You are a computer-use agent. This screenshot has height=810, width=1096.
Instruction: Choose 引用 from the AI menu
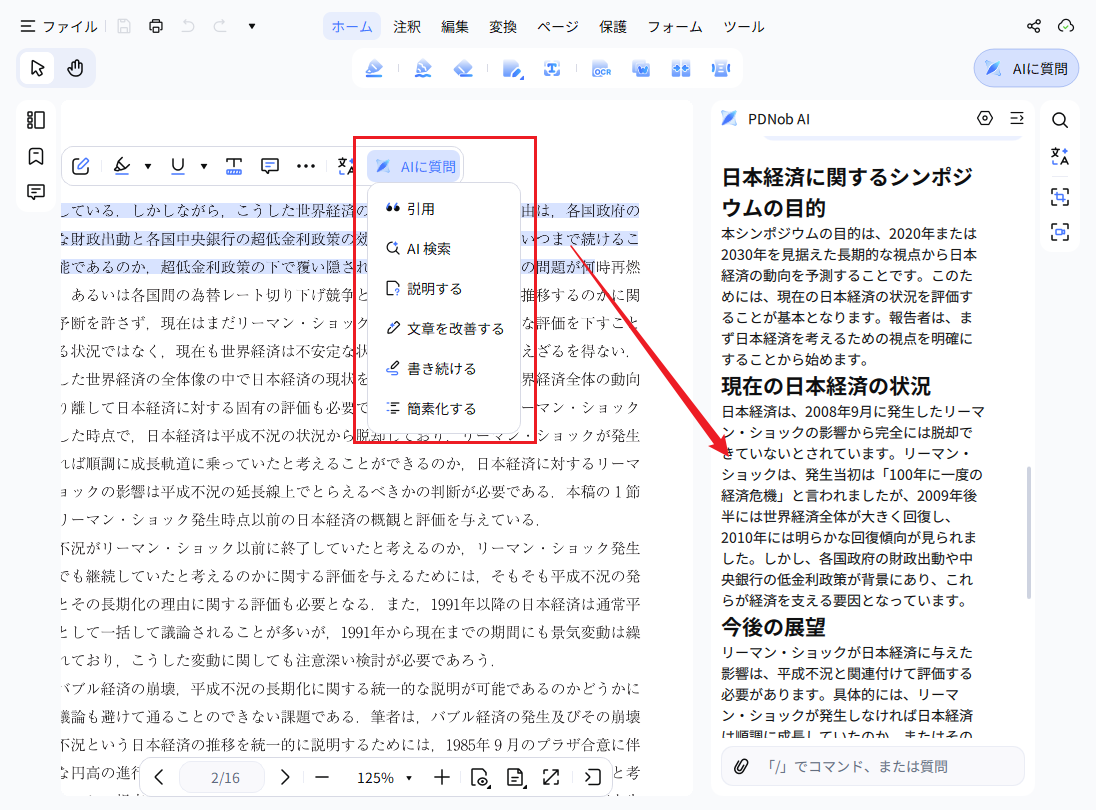click(x=444, y=208)
